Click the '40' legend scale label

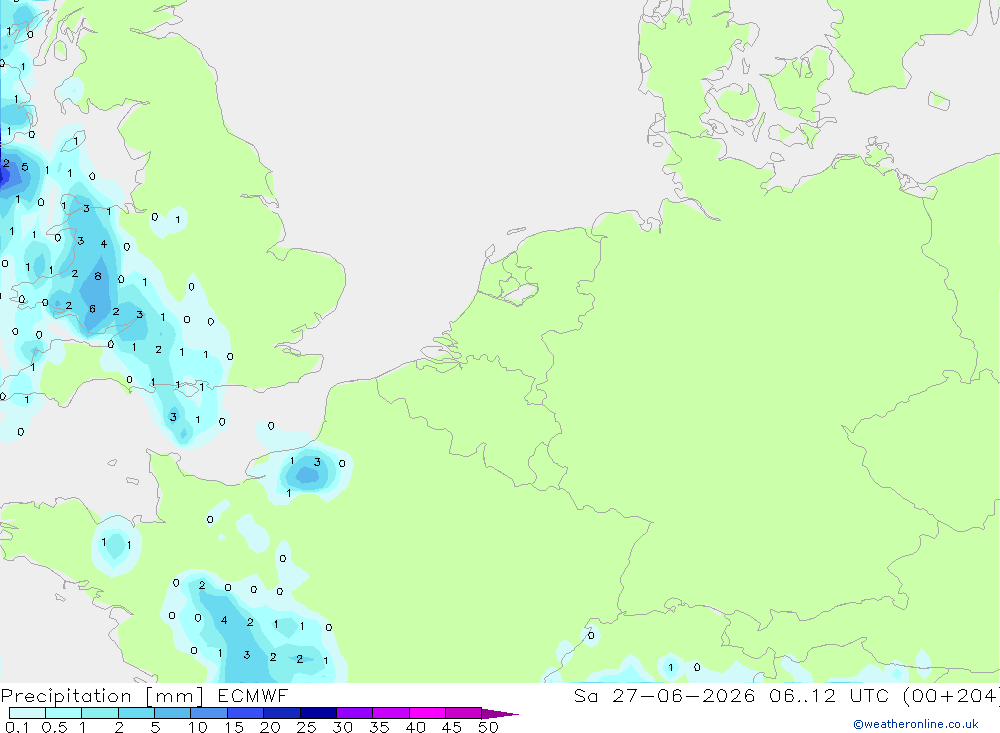(415, 727)
